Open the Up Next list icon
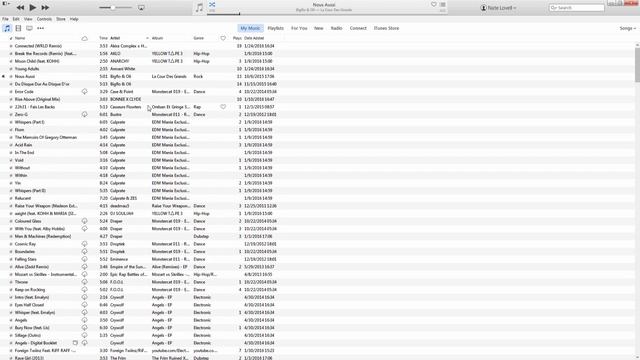The width and height of the screenshot is (640, 360). point(442,4)
